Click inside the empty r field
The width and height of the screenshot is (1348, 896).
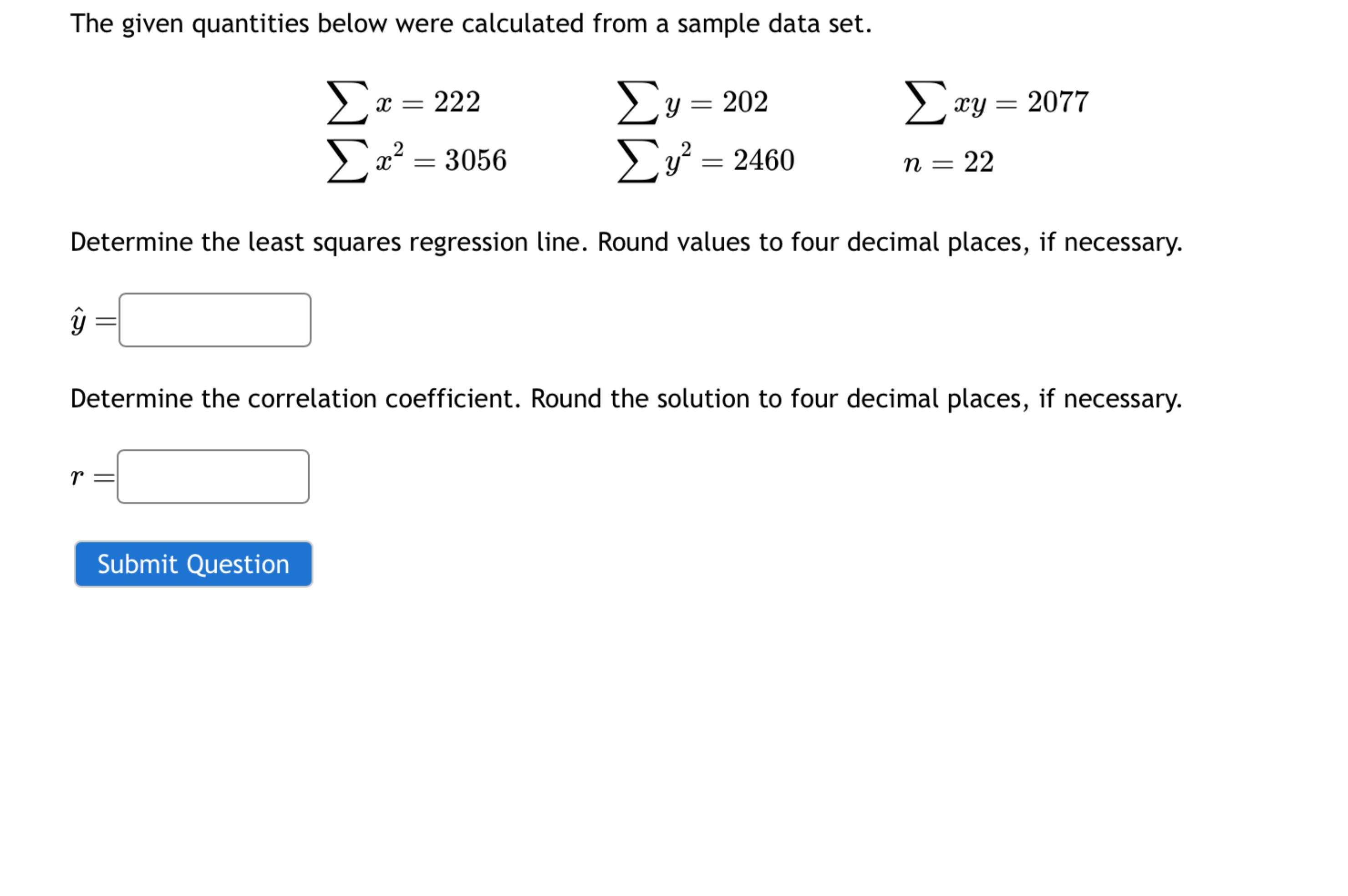(x=214, y=476)
